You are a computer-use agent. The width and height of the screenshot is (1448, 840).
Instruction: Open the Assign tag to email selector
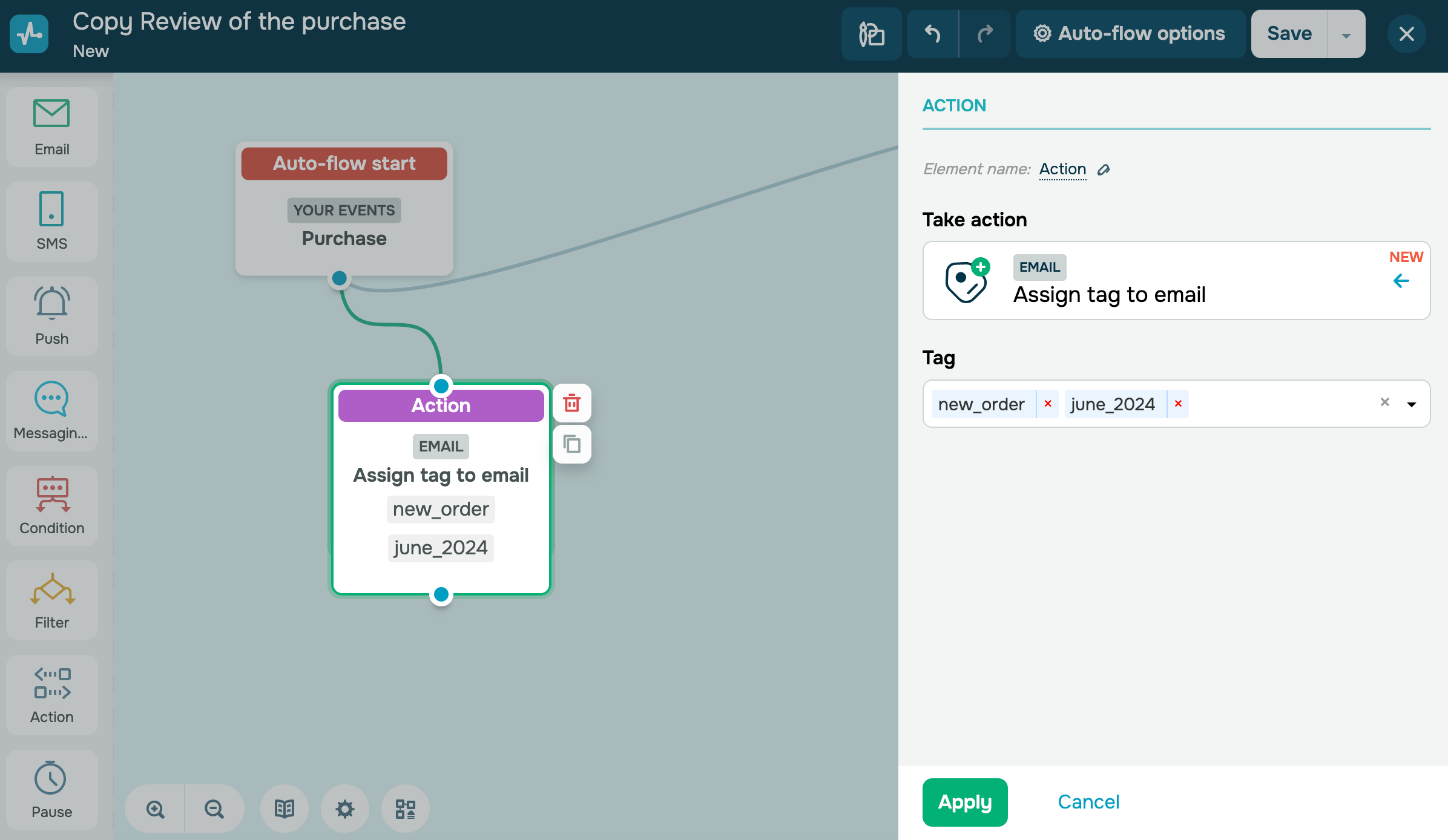coord(1176,281)
